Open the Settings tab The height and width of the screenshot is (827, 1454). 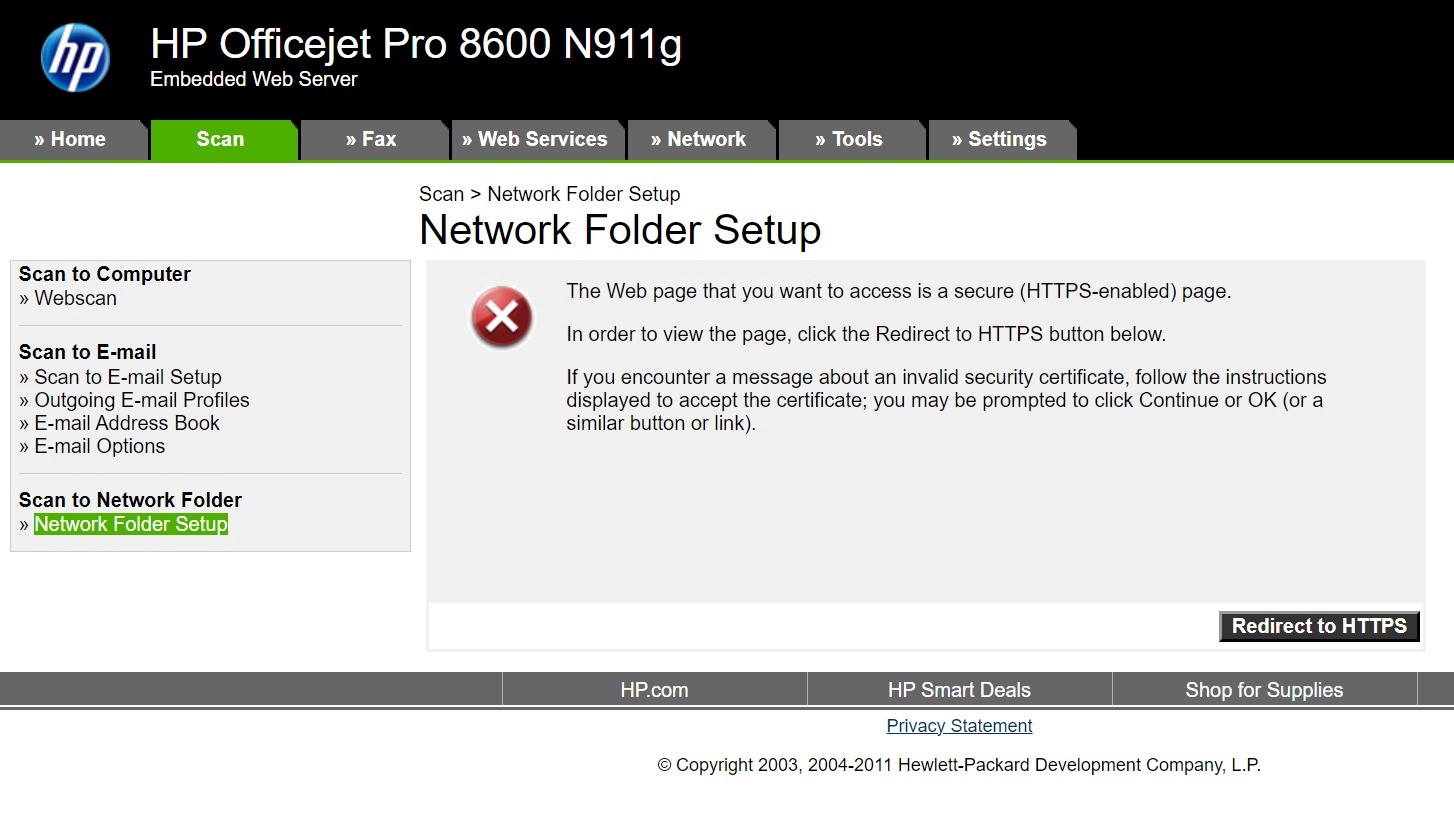tap(1003, 140)
